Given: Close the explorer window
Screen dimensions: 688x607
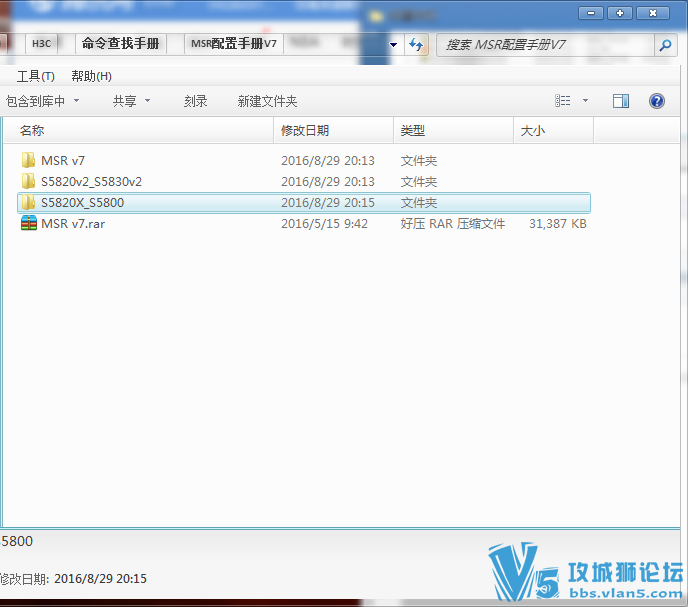Looking at the screenshot, I should (x=653, y=13).
